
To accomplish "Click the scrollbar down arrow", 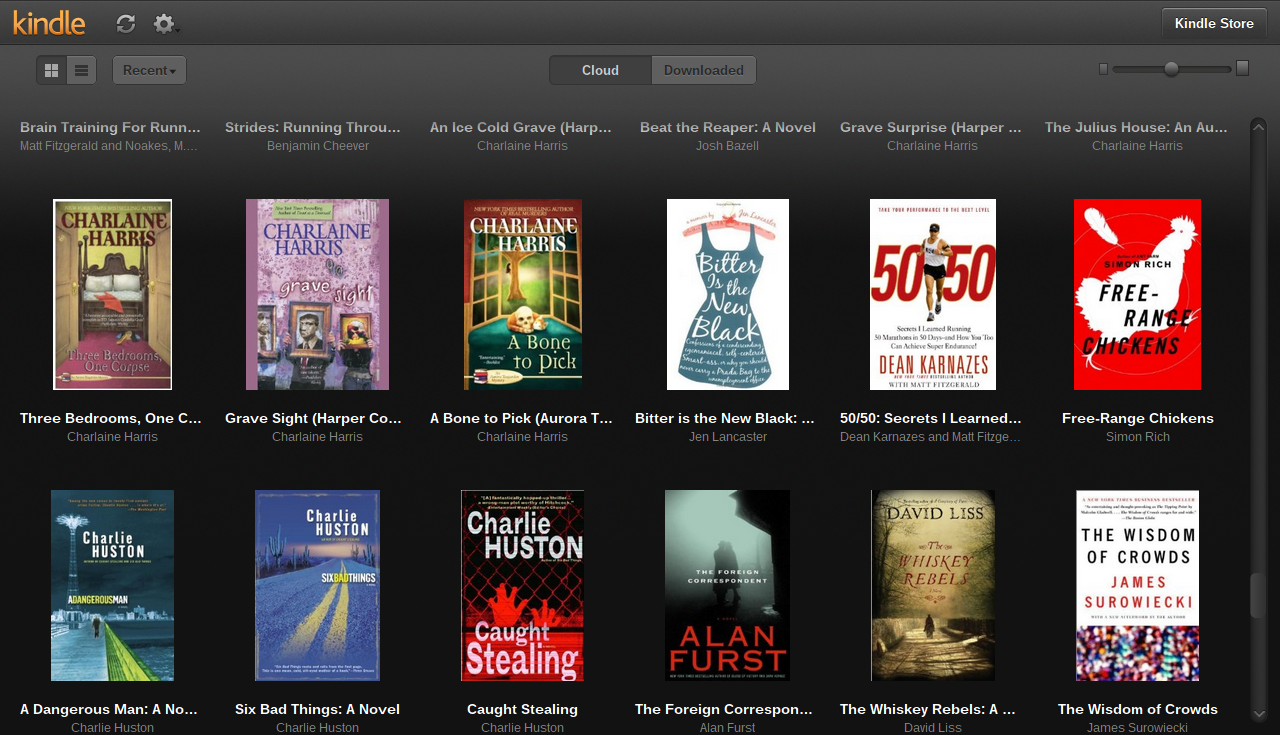I will coord(1258,714).
